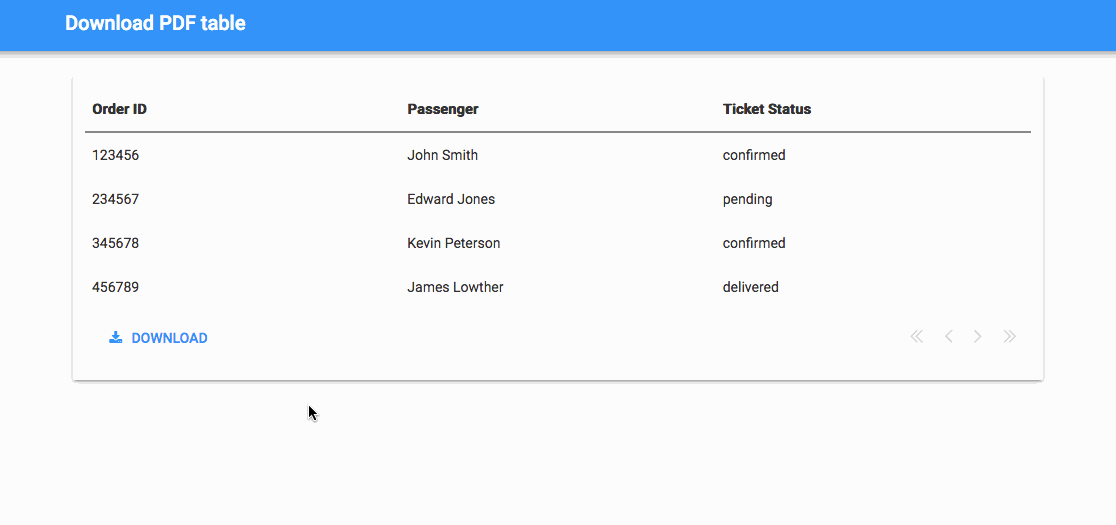The height and width of the screenshot is (525, 1116).
Task: Click the download arrow icon
Action: click(x=115, y=338)
